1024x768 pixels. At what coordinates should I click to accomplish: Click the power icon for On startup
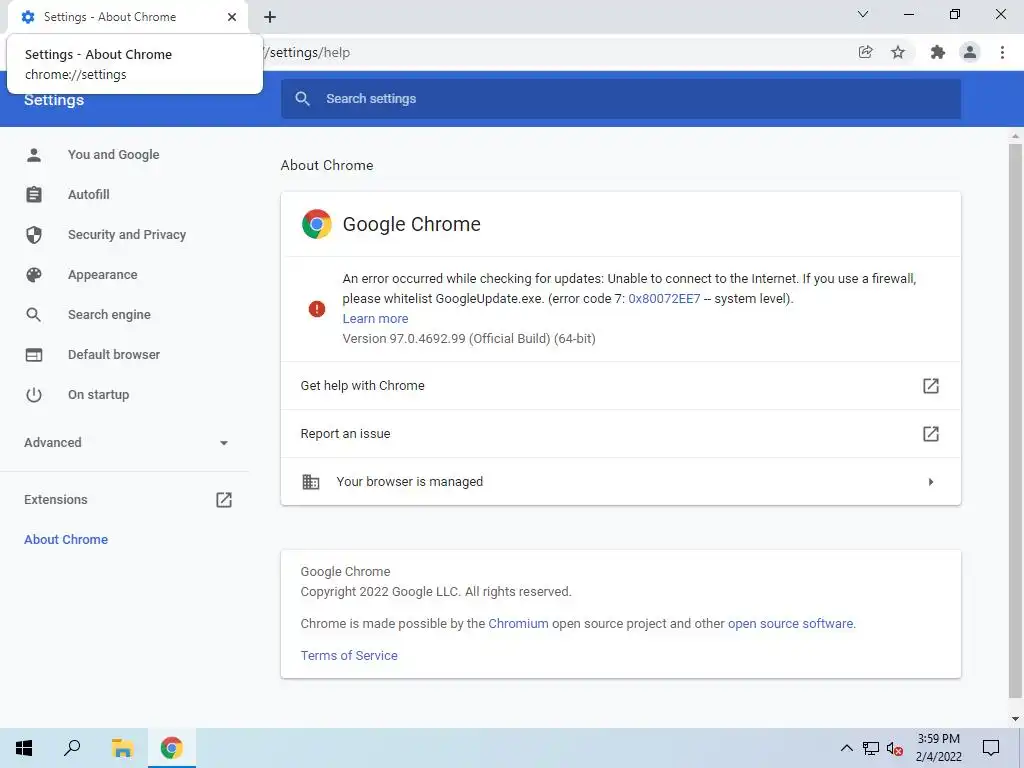click(34, 394)
